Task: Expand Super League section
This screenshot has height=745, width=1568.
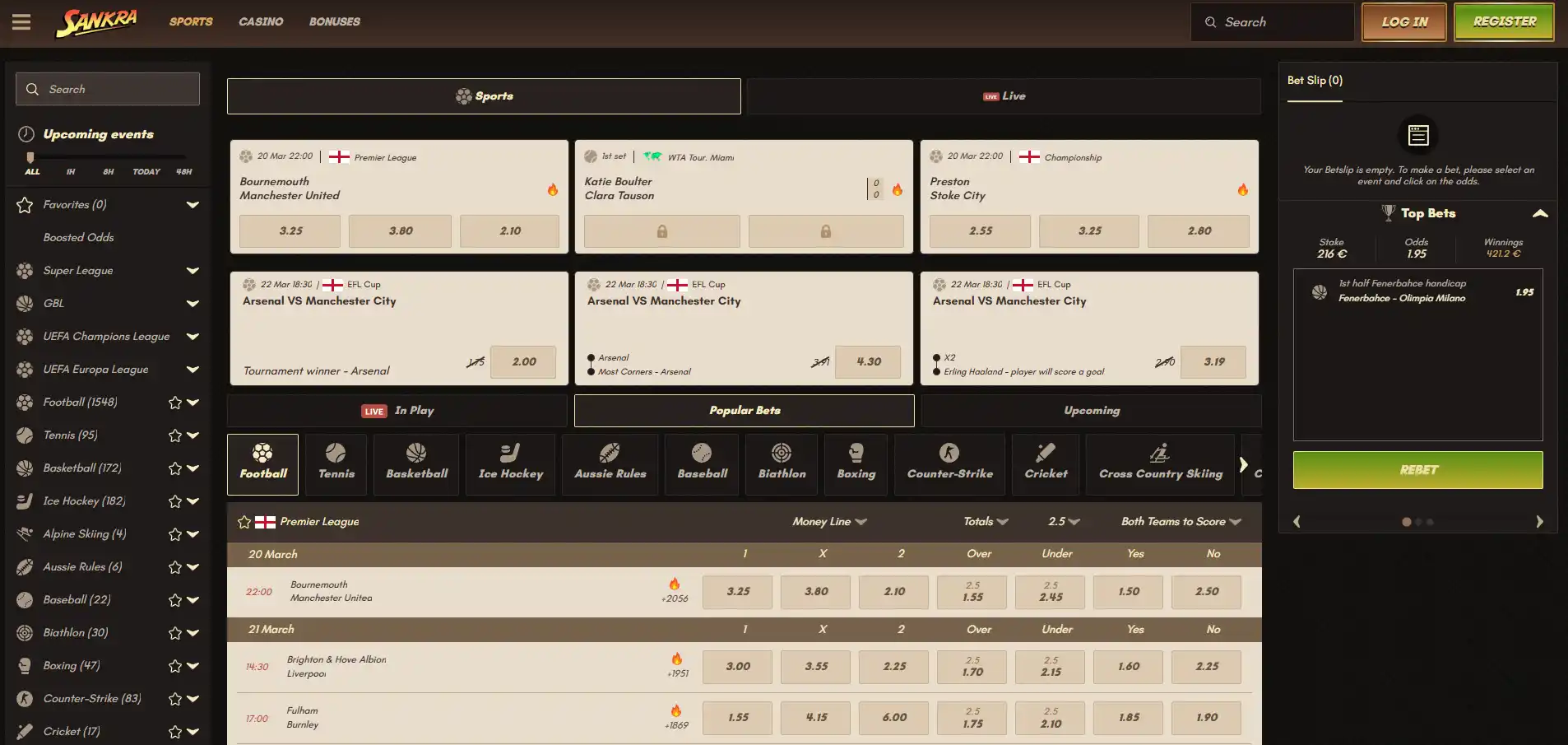Action: 193,271
